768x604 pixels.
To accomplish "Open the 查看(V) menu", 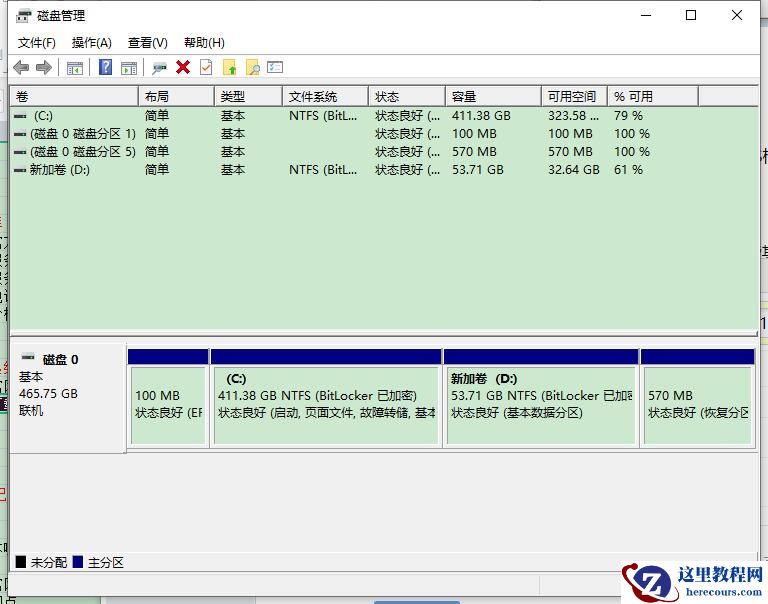I will 147,43.
